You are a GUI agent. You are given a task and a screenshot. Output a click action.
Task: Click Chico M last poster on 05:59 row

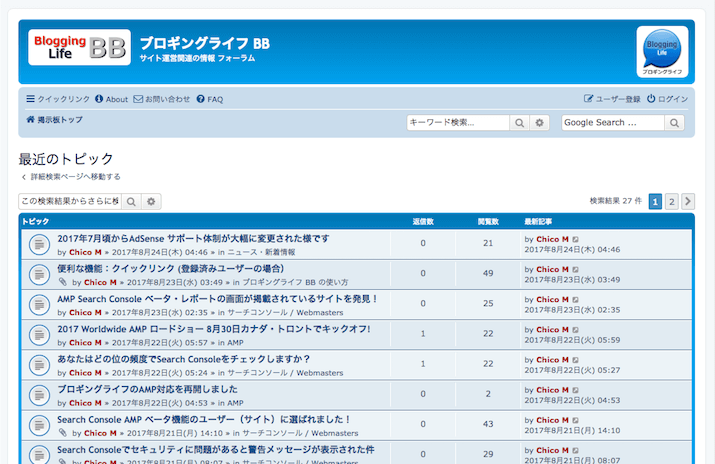coord(552,330)
